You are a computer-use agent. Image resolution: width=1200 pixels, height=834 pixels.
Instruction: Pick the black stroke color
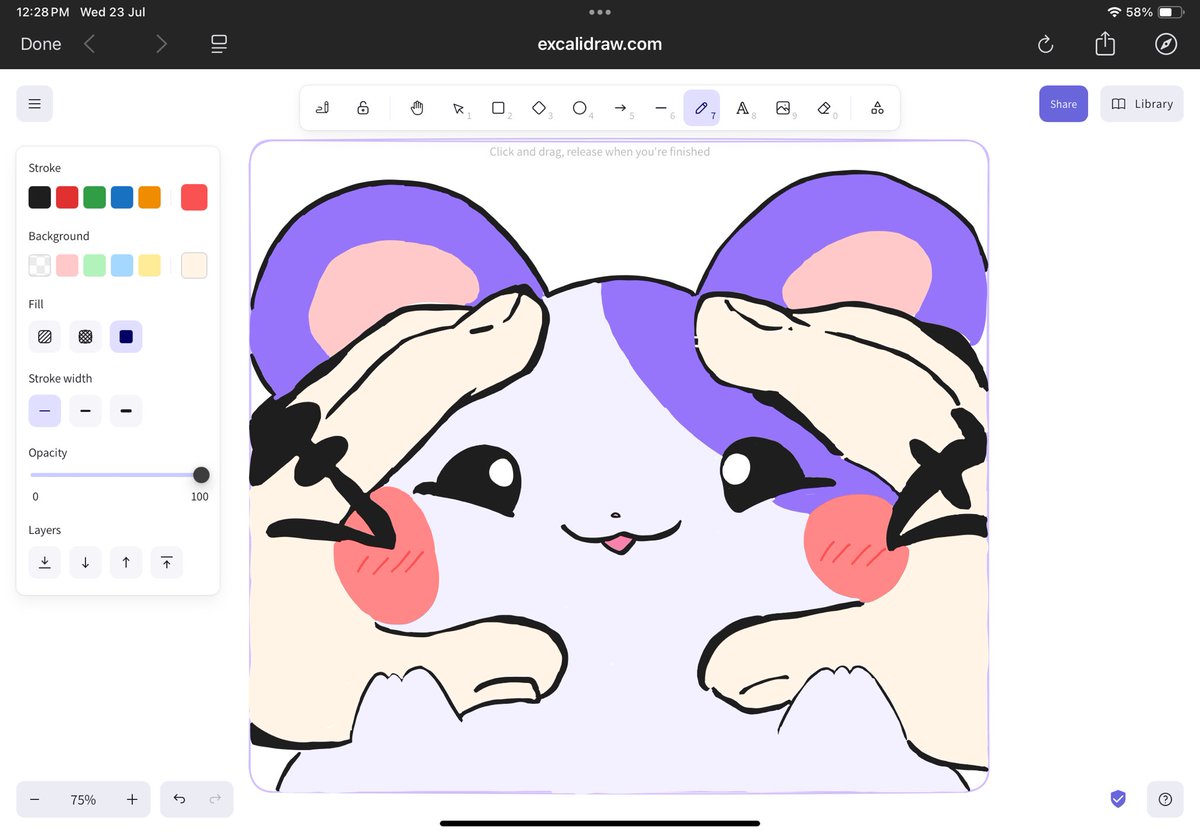(x=40, y=197)
